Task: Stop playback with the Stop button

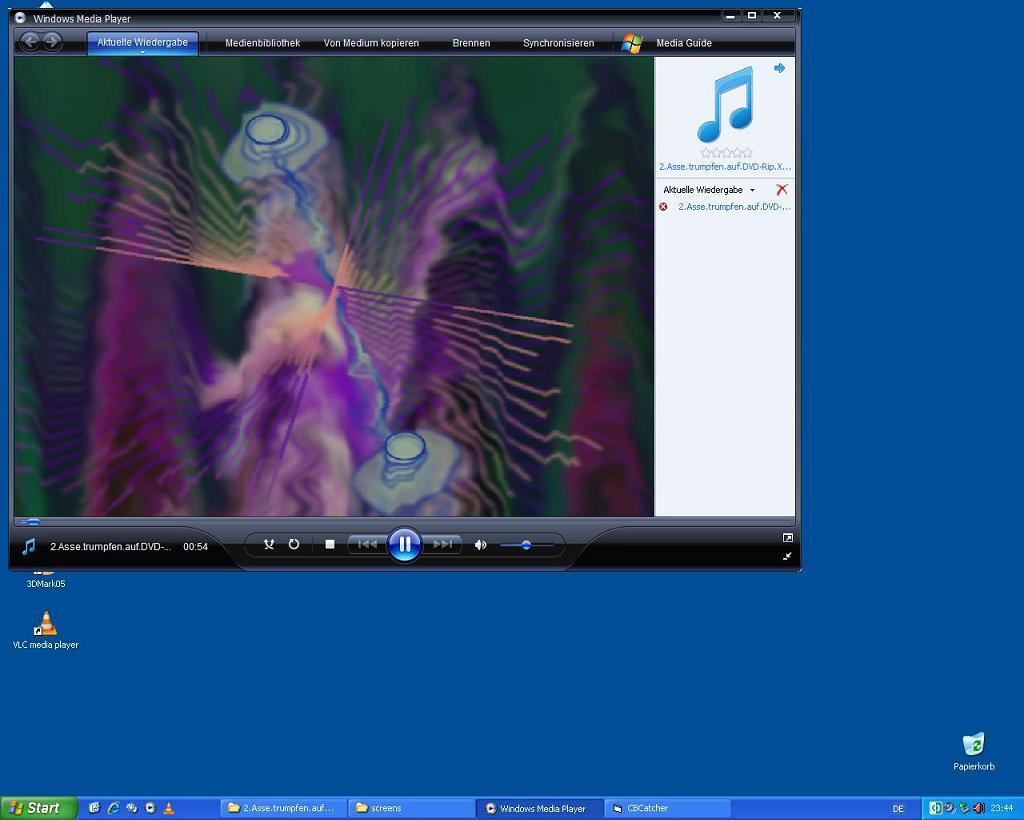Action: coord(330,544)
